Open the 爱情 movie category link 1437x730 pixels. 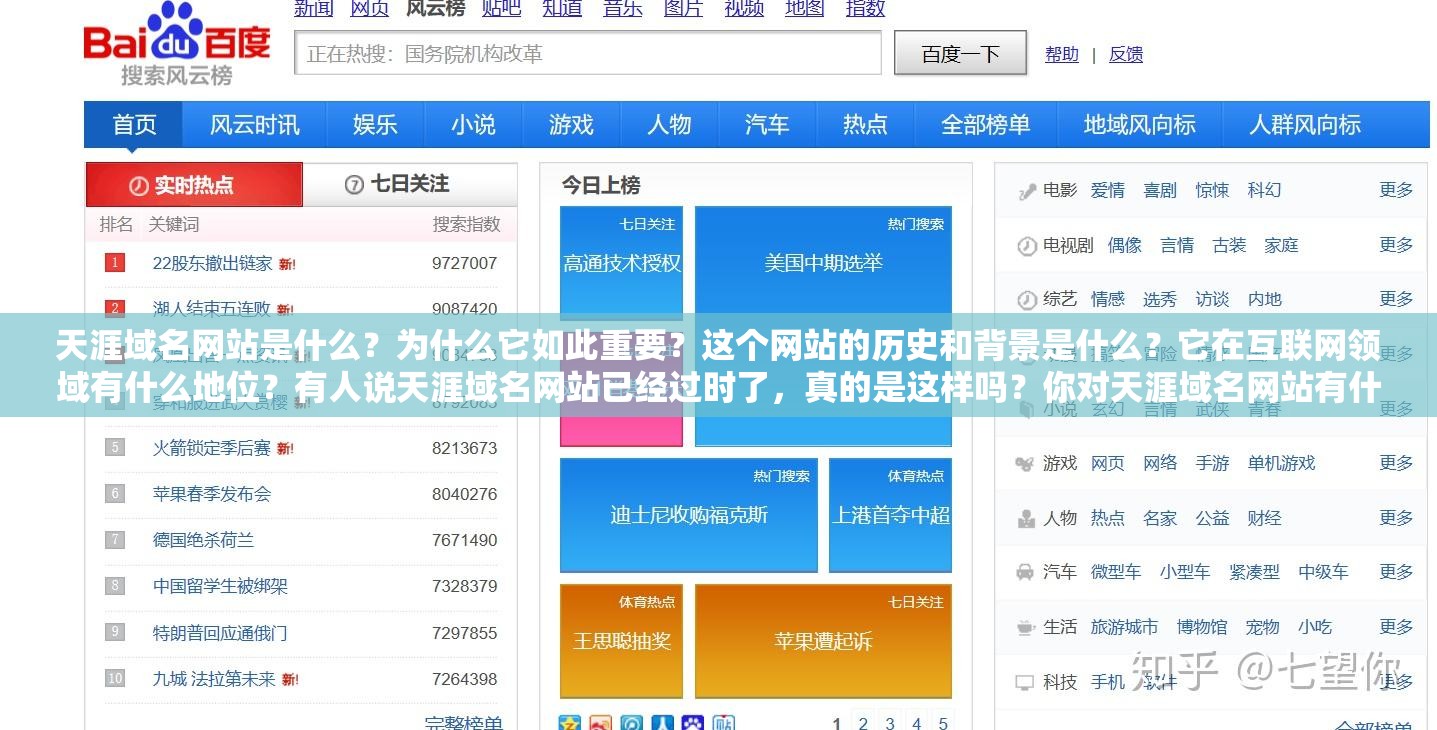tap(1108, 190)
